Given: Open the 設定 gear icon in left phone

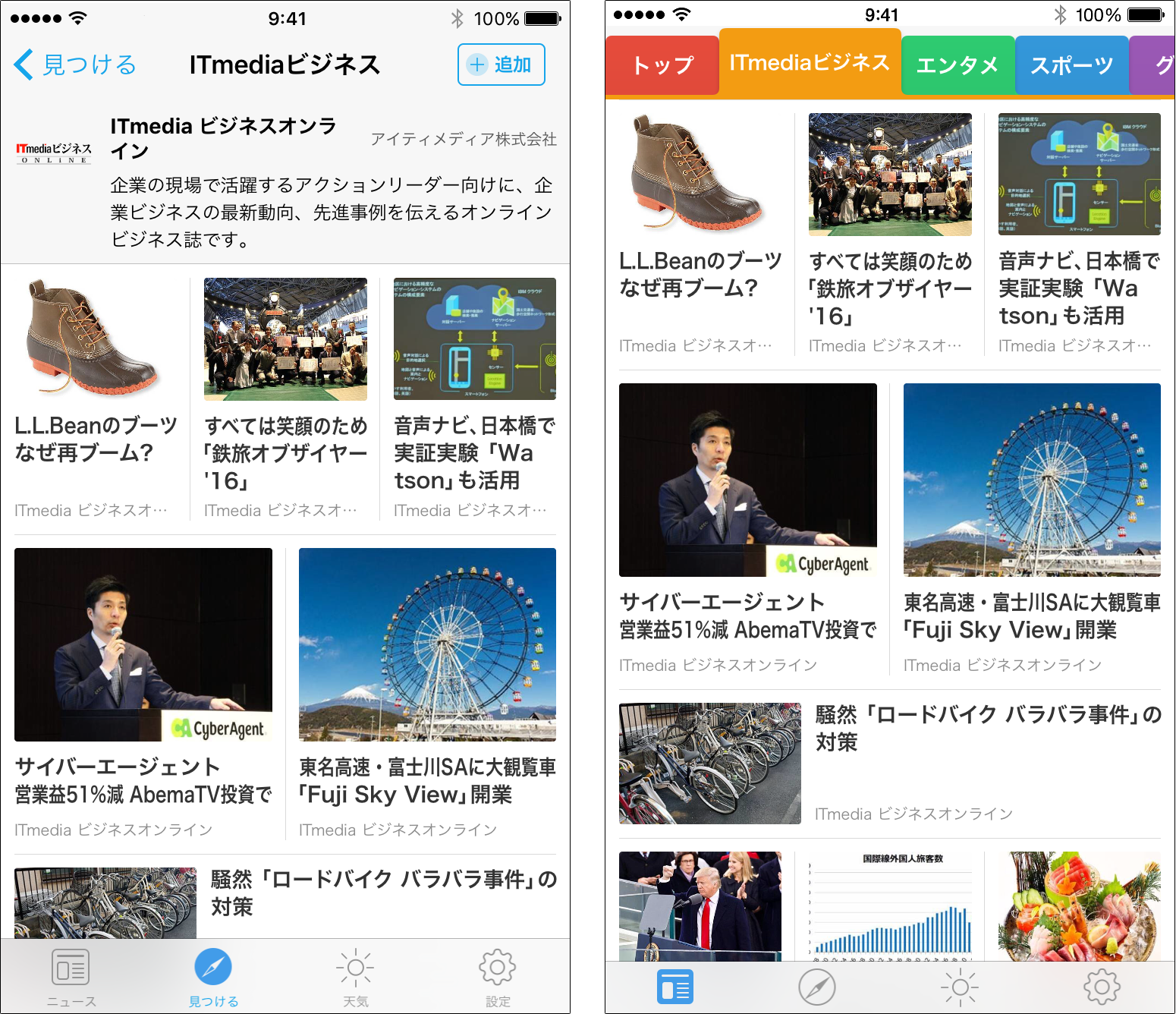Looking at the screenshot, I should [x=498, y=967].
